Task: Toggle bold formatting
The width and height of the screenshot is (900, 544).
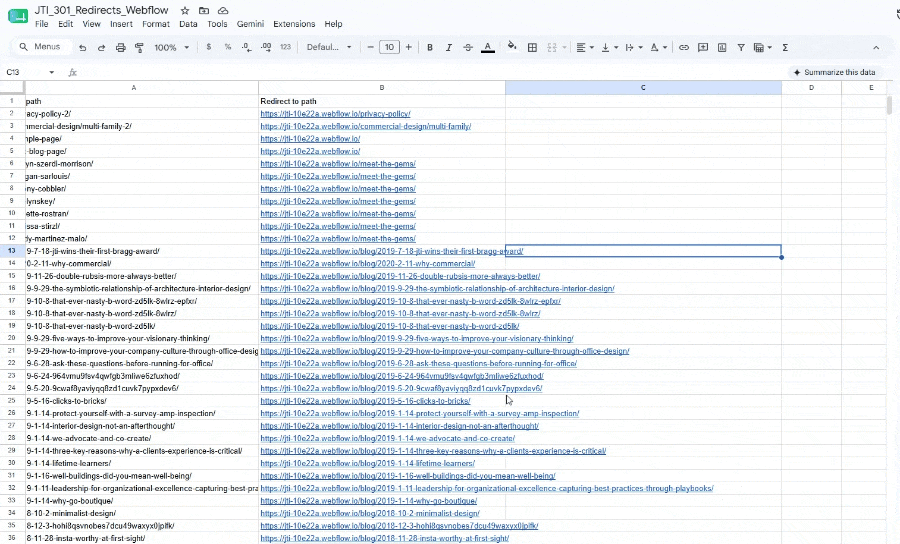Action: click(430, 48)
